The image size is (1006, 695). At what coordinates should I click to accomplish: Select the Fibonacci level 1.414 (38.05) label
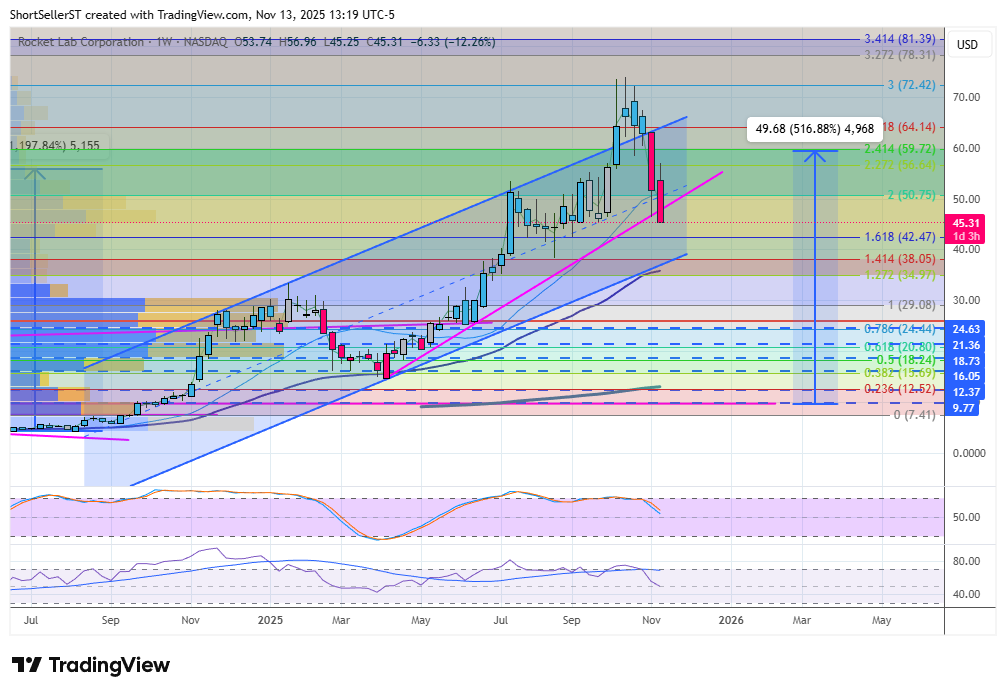(x=899, y=259)
